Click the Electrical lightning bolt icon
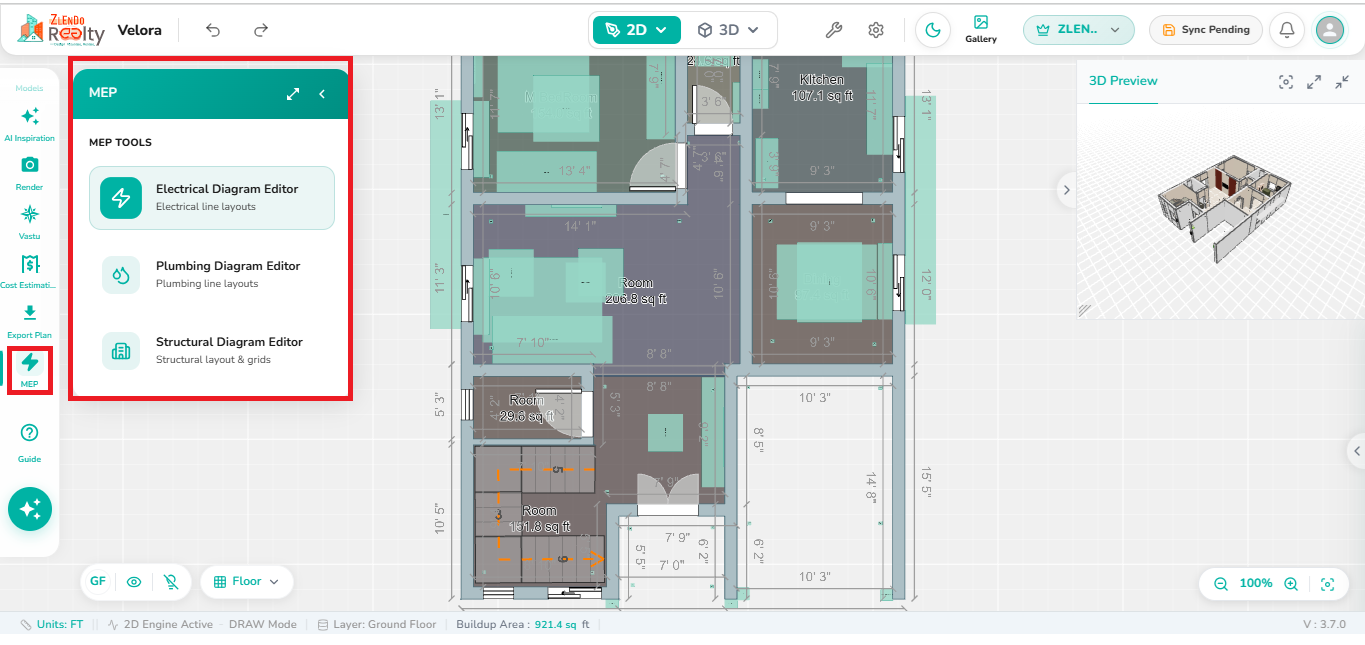The image size is (1365, 645). pos(121,198)
